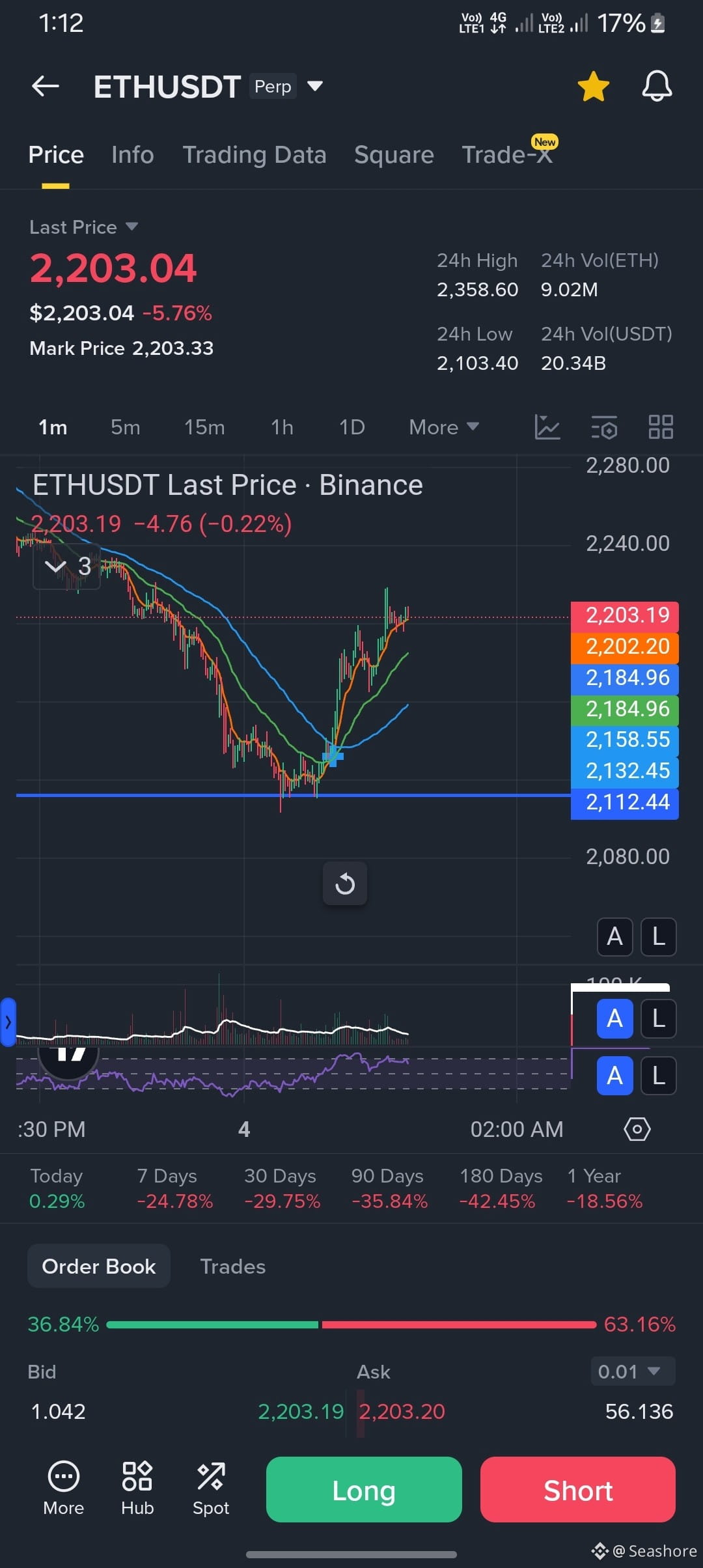
Task: Select the 1D timeframe
Action: pos(352,427)
